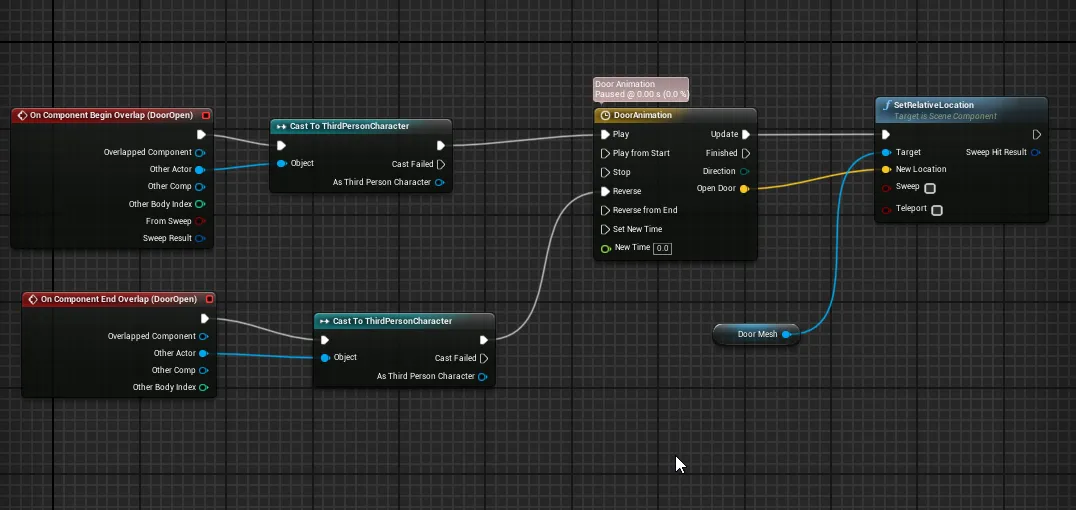Click the red Sweep input pin on SetRelativeLocation
This screenshot has width=1076, height=510.
tap(886, 187)
